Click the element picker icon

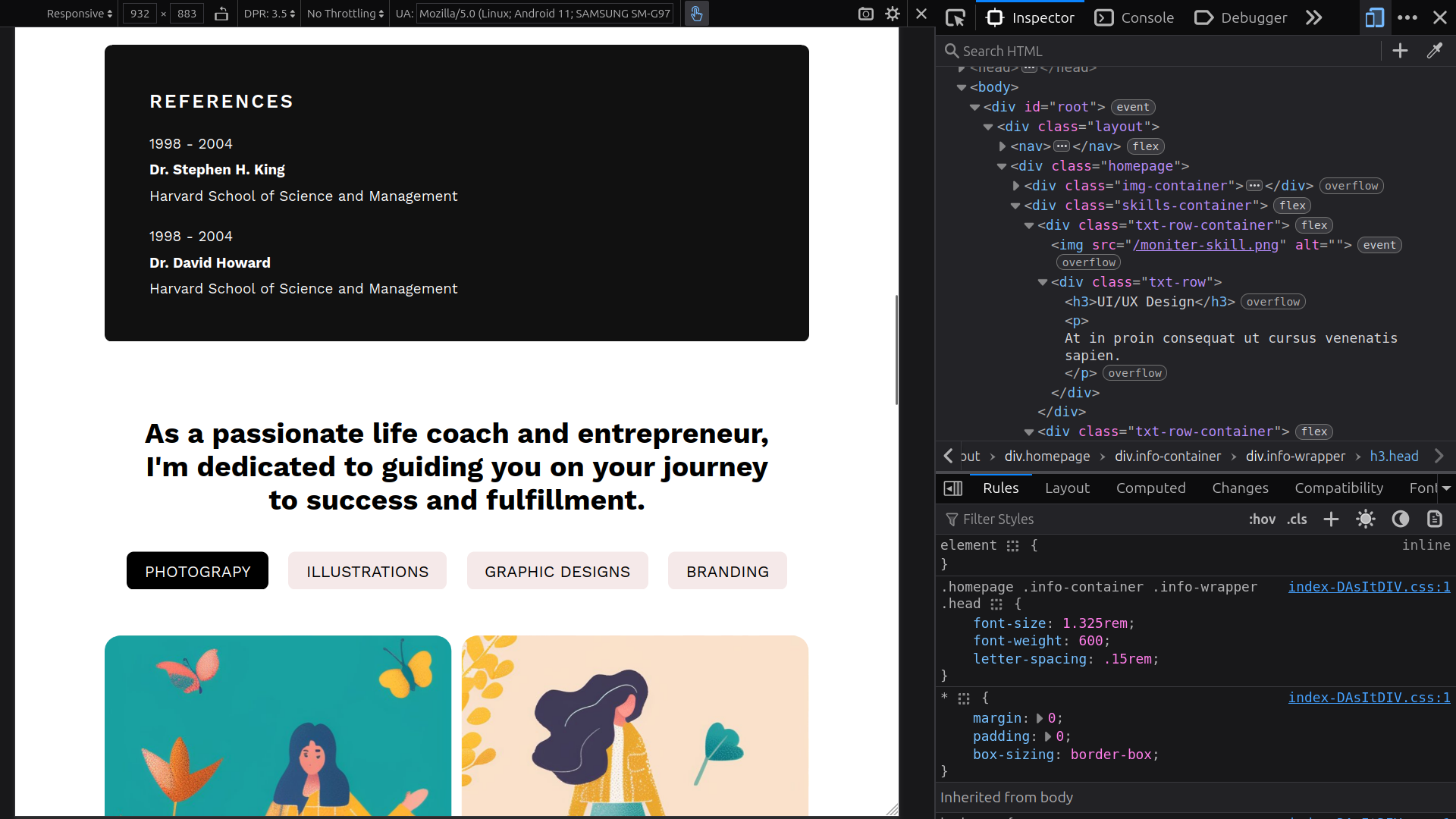pos(955,17)
